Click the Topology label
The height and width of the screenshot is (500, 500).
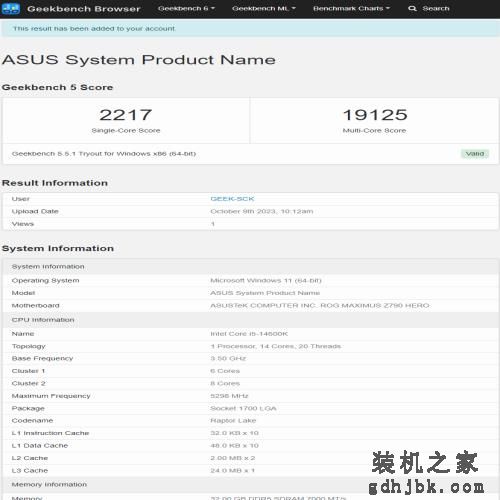pyautogui.click(x=28, y=346)
